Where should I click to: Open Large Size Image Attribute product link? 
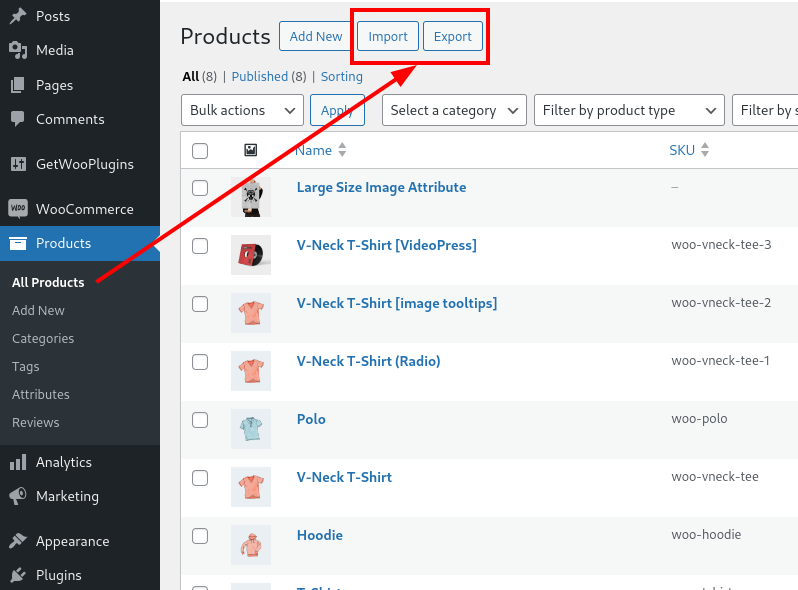click(381, 187)
